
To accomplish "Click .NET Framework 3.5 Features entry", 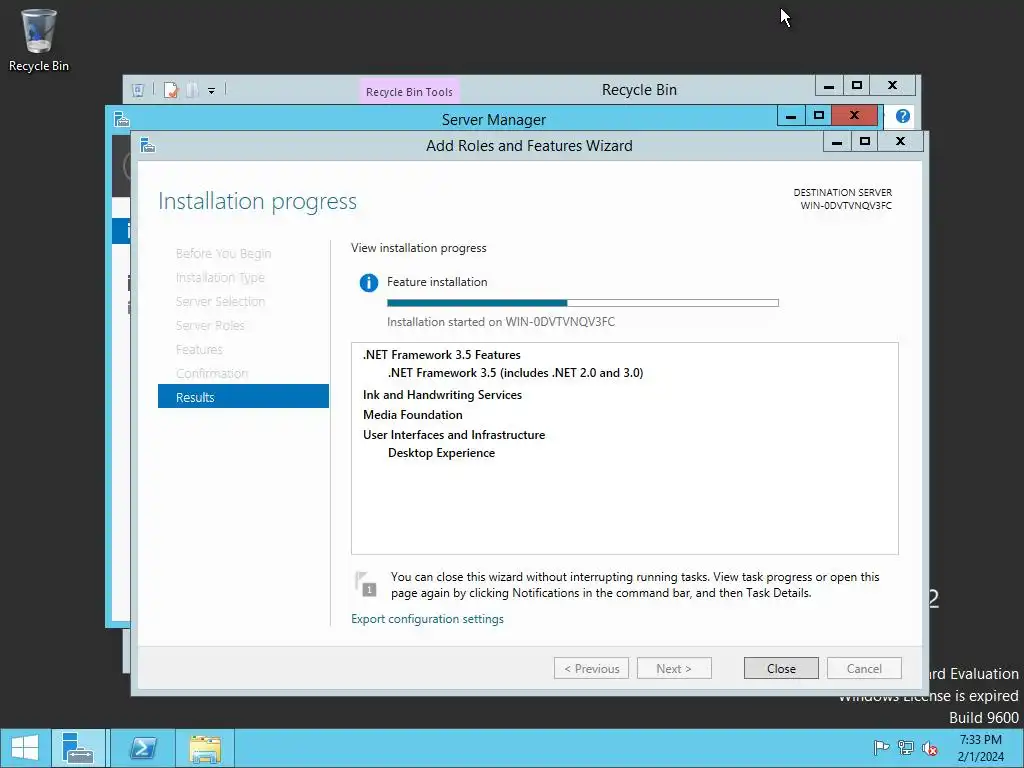I will 441,355.
